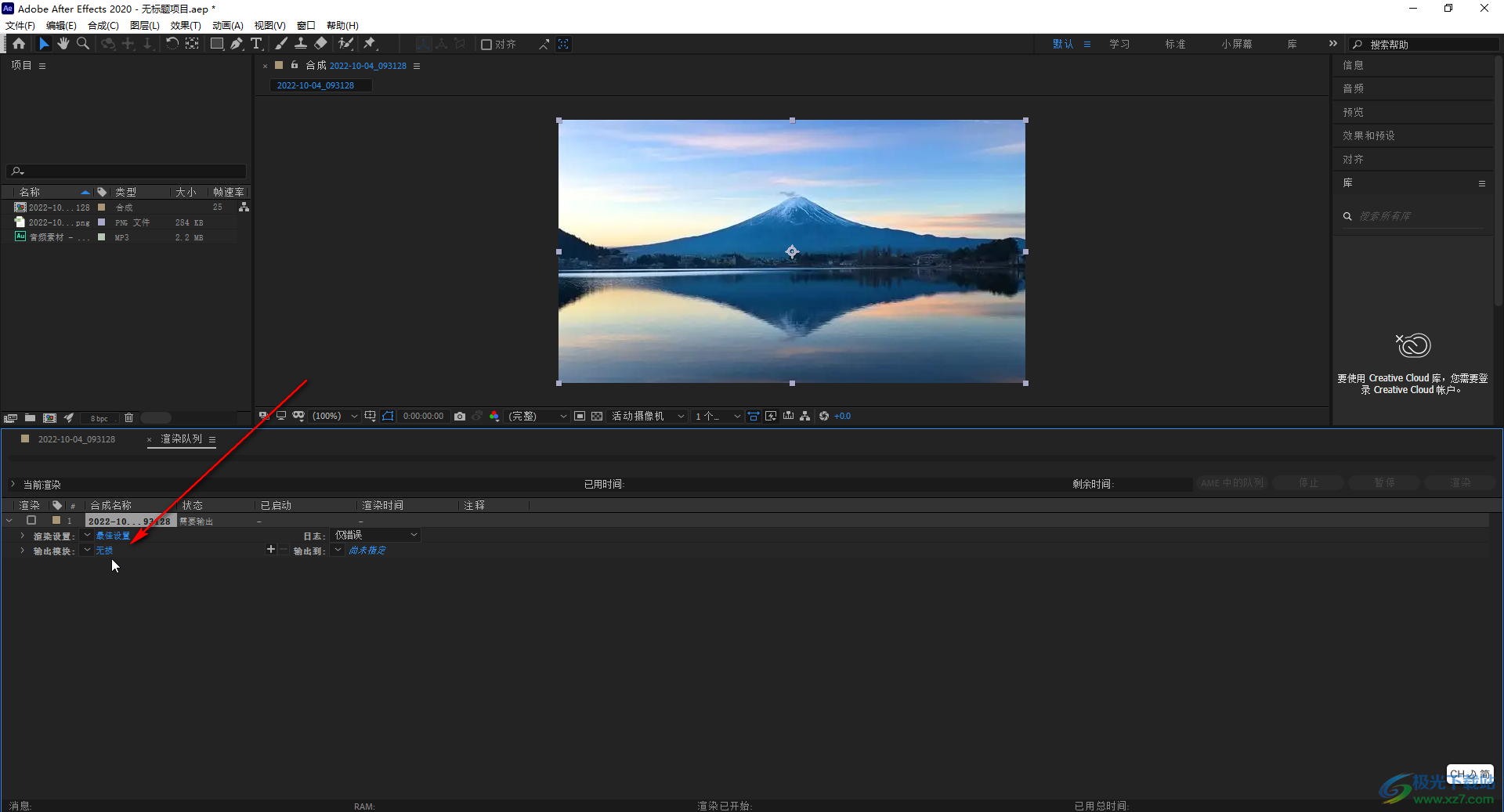Click the 8 bpc color depth button
The width and height of the screenshot is (1504, 812).
point(99,419)
